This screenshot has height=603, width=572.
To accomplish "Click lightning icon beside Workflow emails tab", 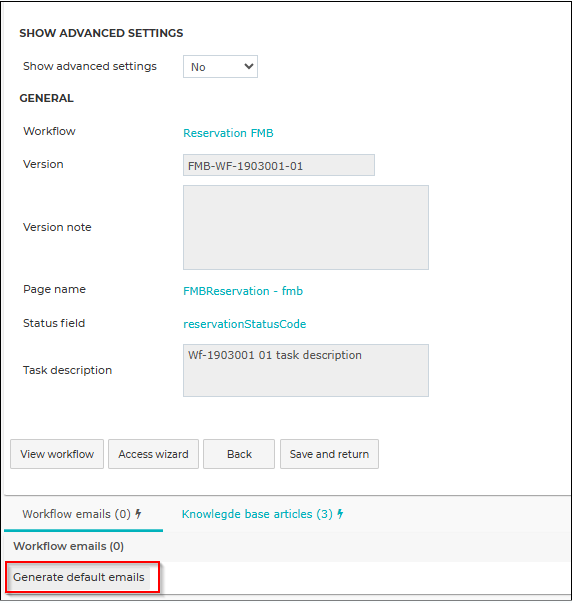I will coord(138,514).
